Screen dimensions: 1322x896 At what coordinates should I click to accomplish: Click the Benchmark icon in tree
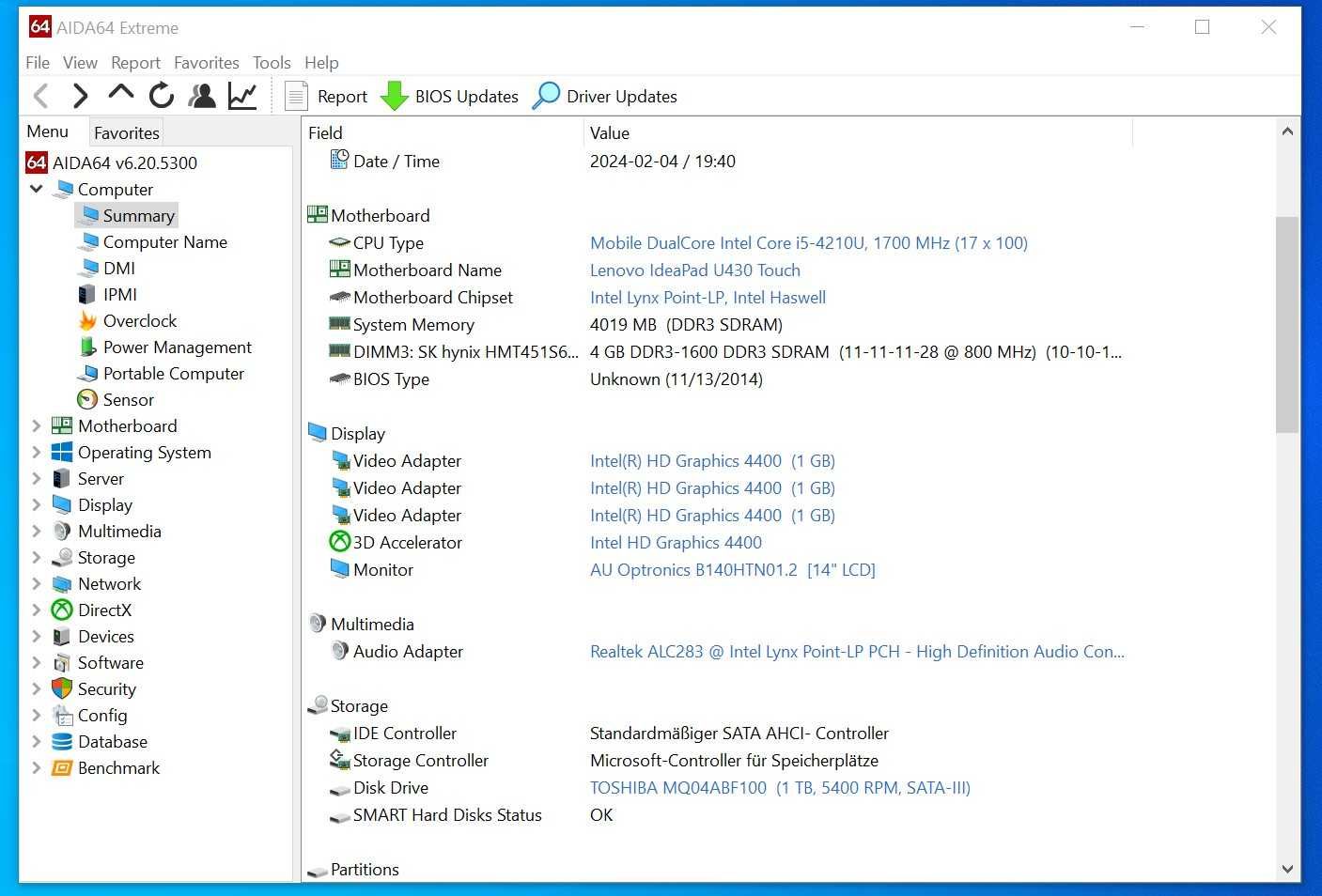[x=62, y=767]
